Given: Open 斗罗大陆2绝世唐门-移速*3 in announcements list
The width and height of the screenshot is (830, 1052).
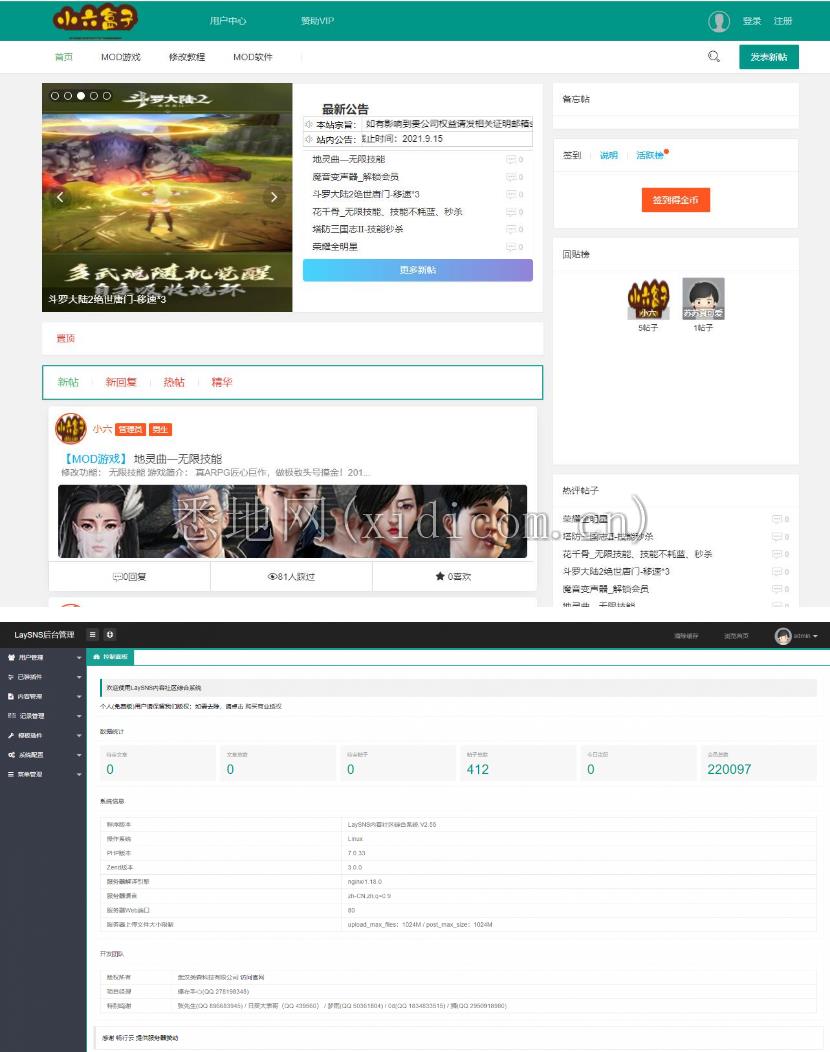Looking at the screenshot, I should coord(366,194).
